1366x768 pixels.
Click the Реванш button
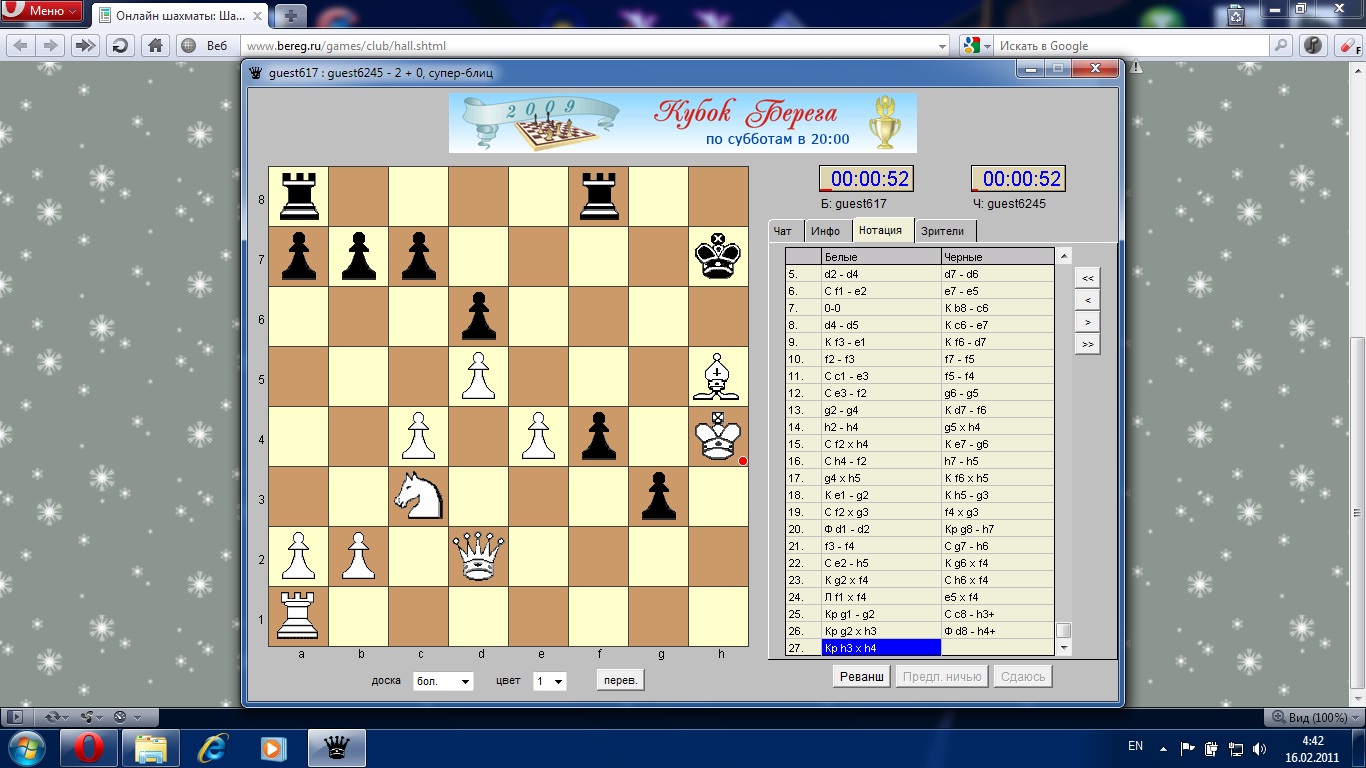coord(861,677)
